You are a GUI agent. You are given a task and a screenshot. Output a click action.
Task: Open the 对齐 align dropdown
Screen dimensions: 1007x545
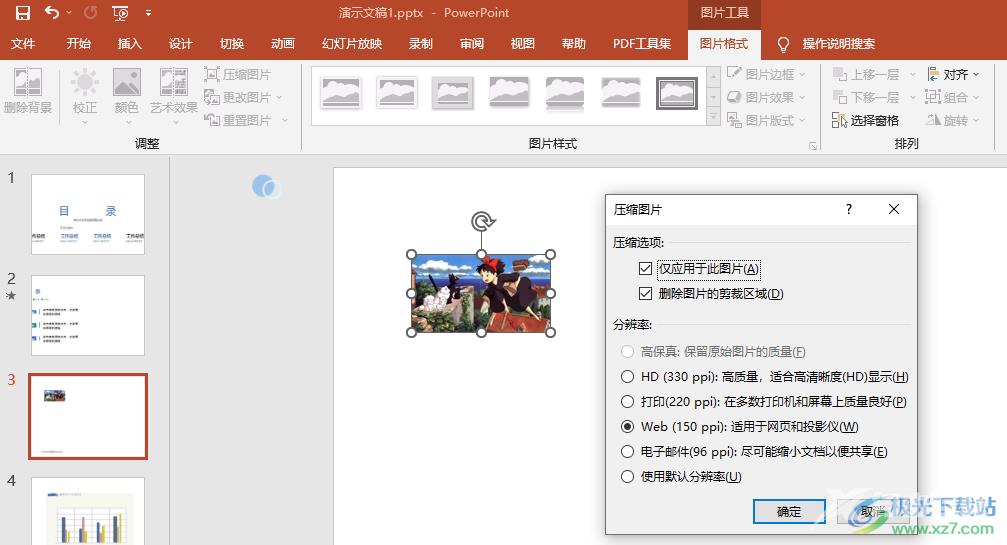[953, 74]
